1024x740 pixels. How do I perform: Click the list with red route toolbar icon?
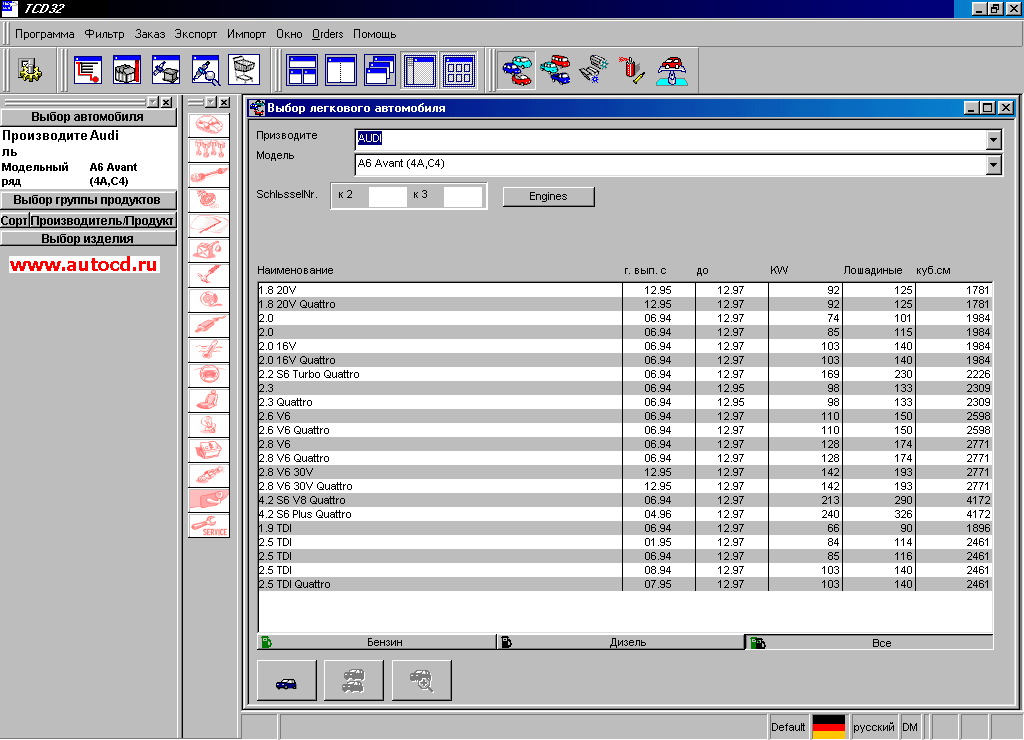click(x=88, y=70)
